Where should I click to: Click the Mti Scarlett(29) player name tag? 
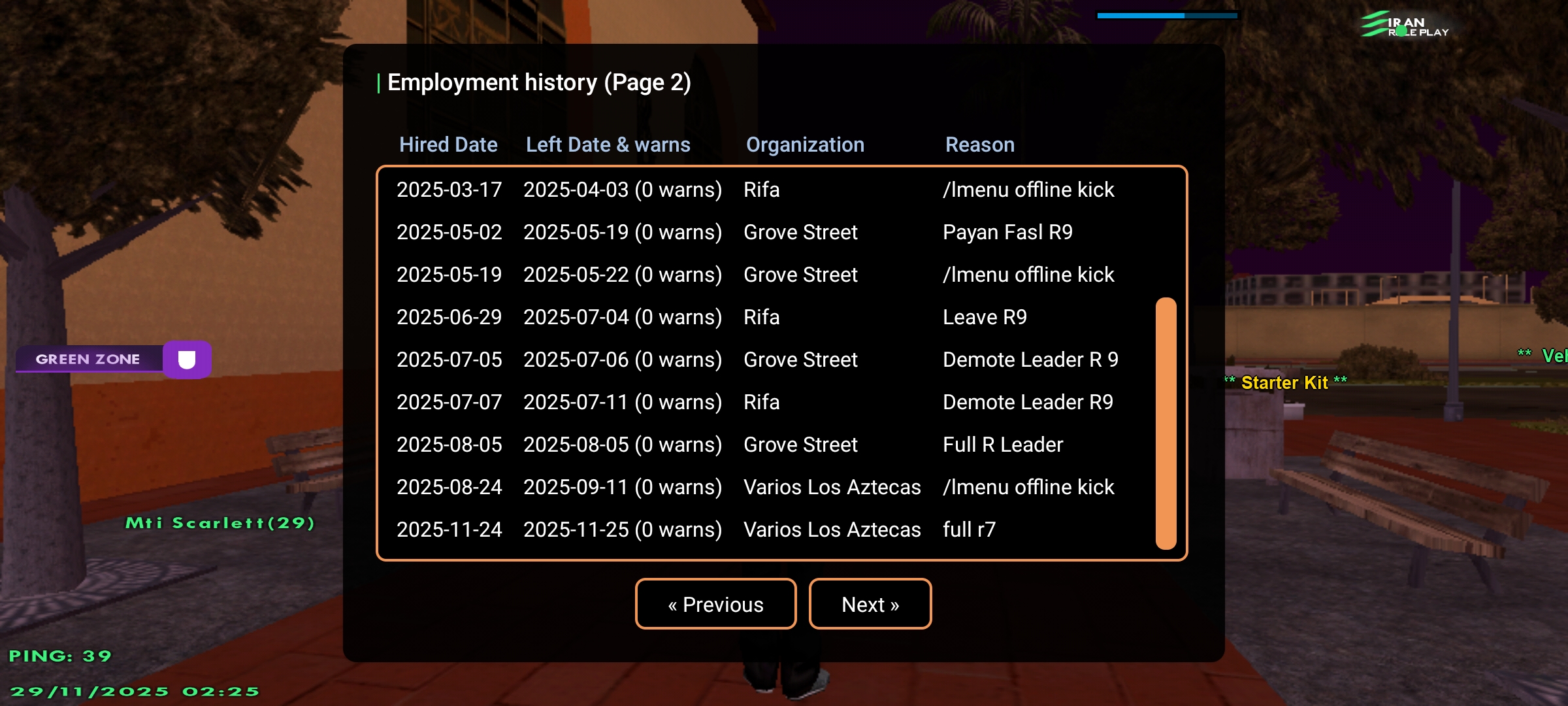220,523
